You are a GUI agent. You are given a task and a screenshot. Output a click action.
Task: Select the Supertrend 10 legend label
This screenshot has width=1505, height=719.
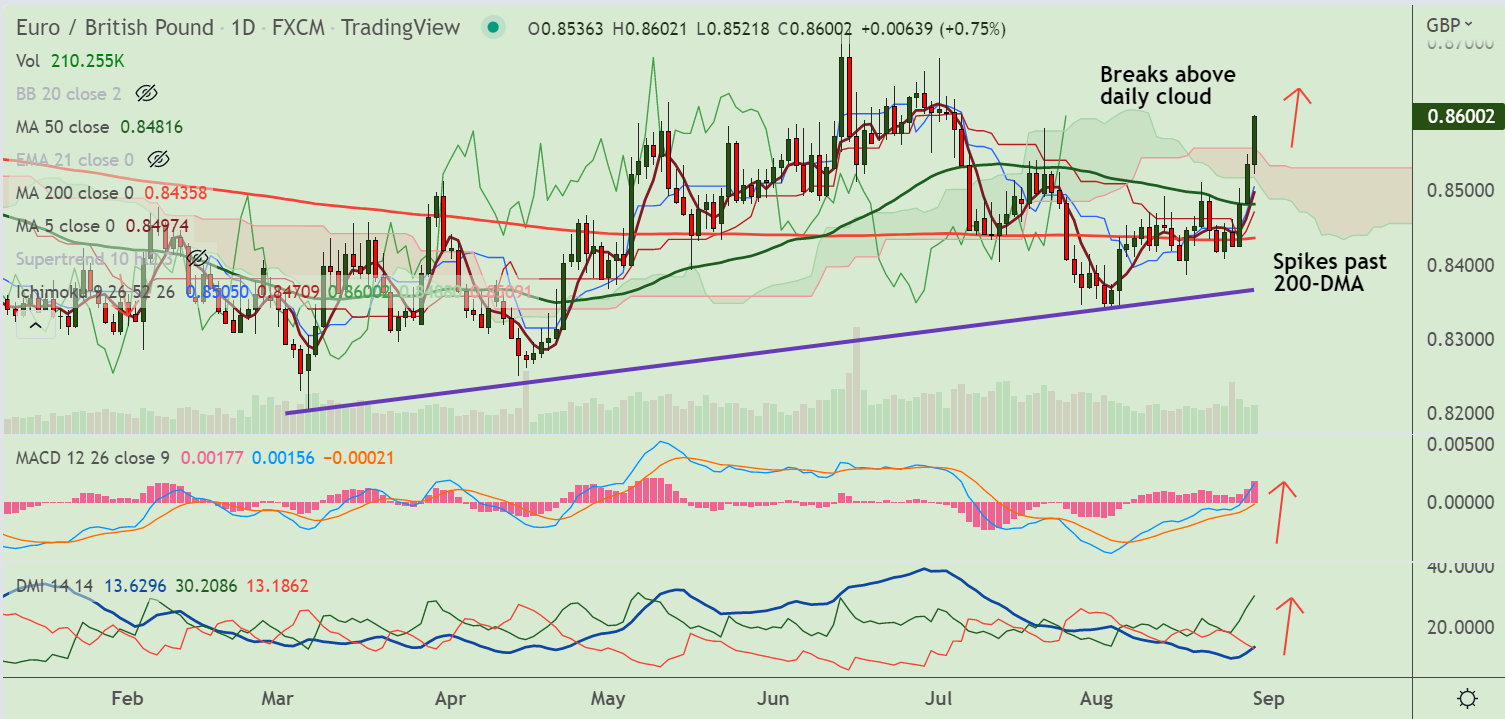click(96, 258)
